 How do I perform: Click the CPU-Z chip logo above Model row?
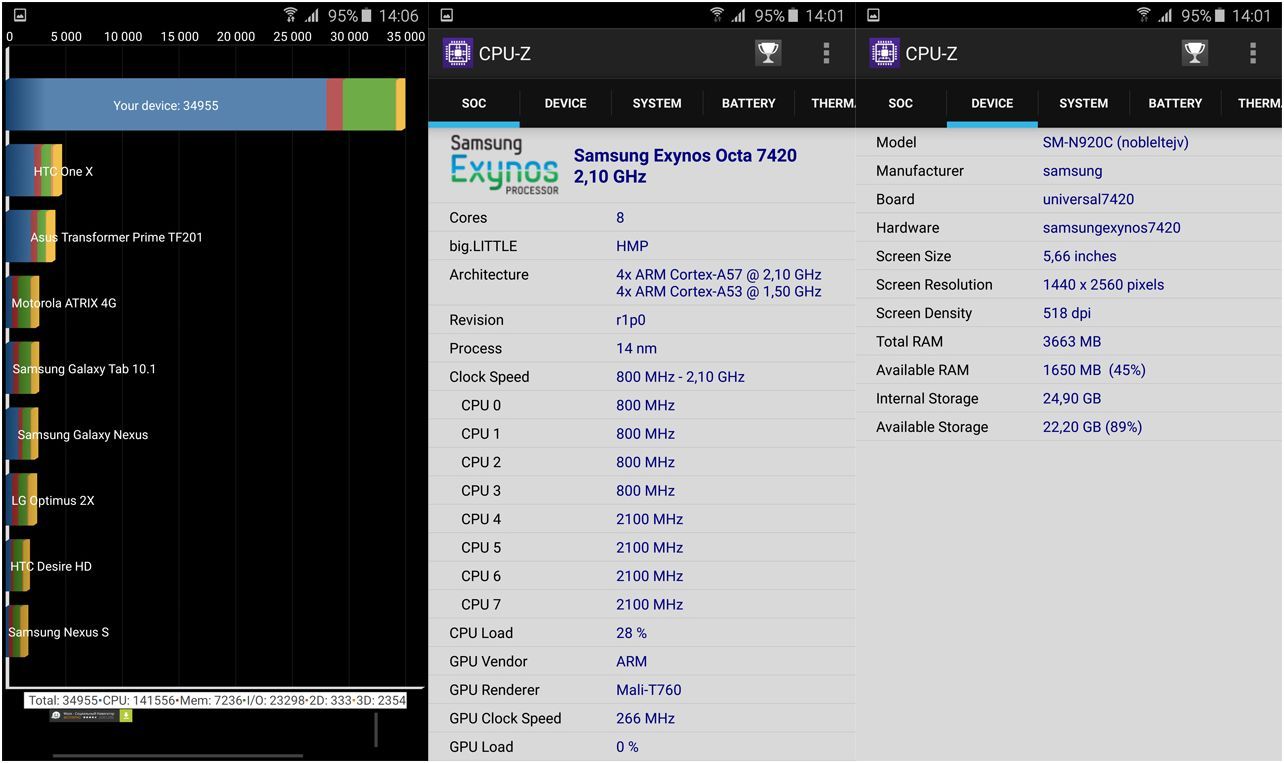click(884, 53)
